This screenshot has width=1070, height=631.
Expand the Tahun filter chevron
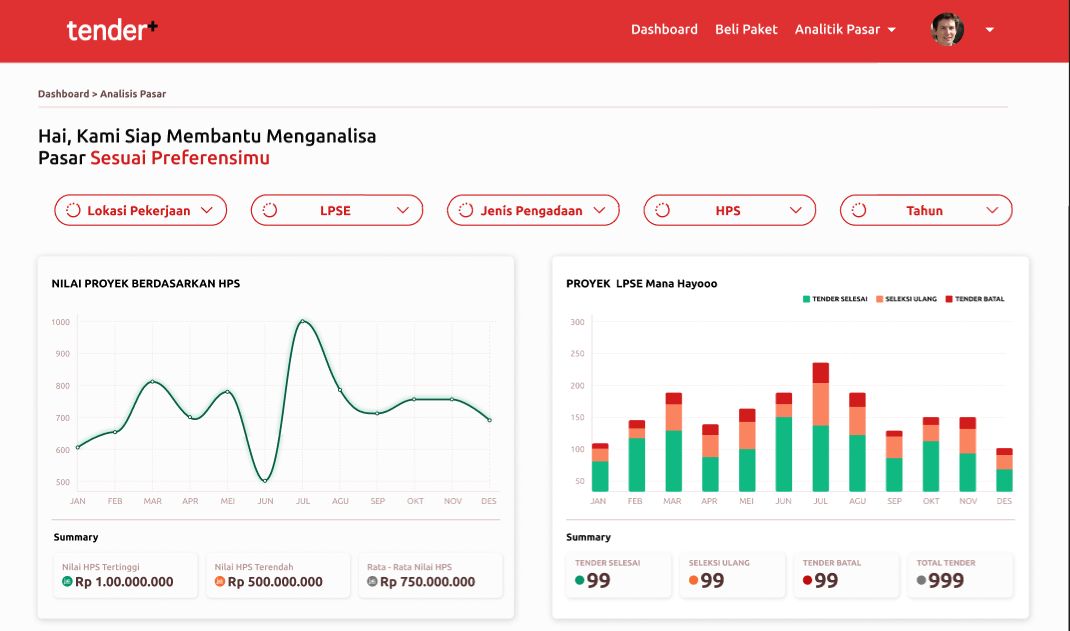pos(992,210)
